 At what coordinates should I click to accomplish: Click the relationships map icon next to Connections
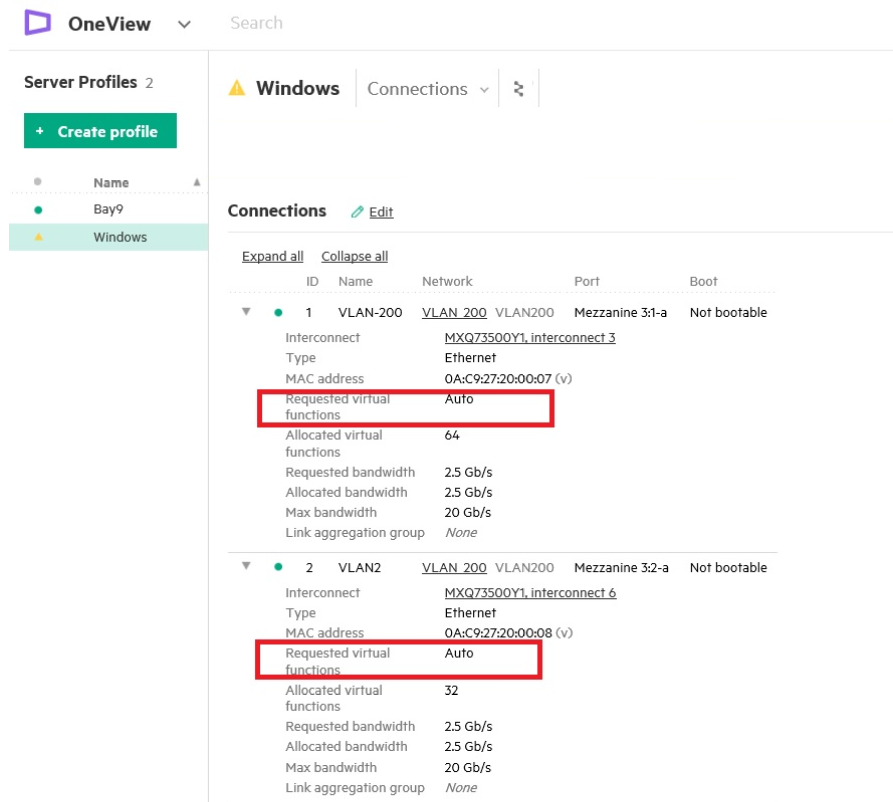[517, 88]
